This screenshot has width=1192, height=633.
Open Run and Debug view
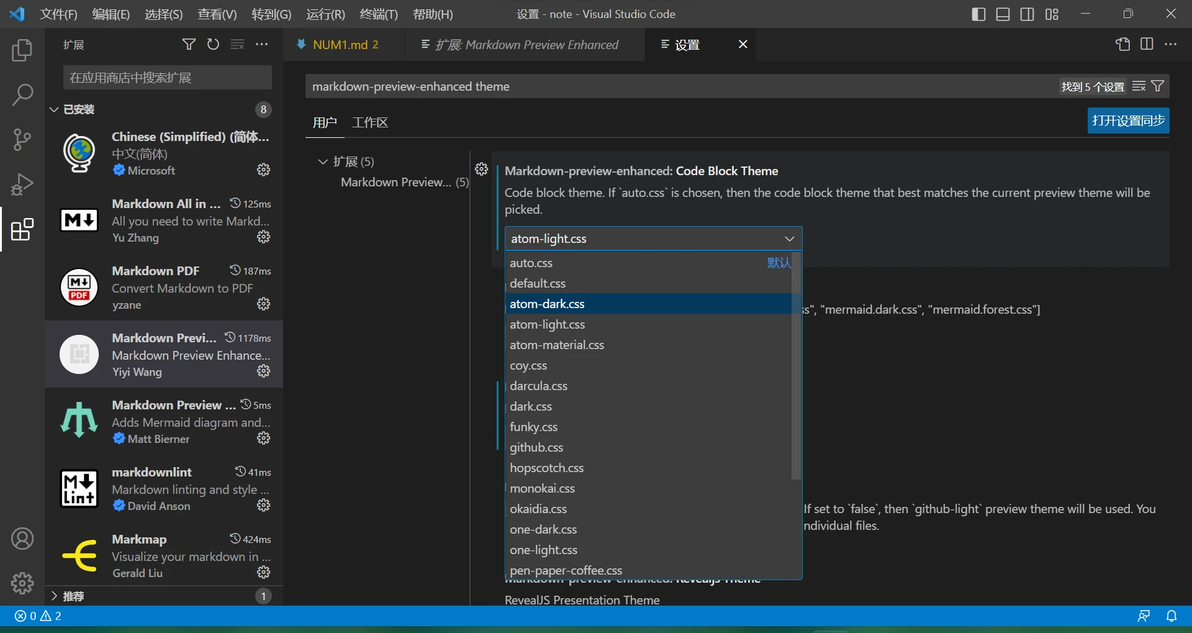pos(22,185)
